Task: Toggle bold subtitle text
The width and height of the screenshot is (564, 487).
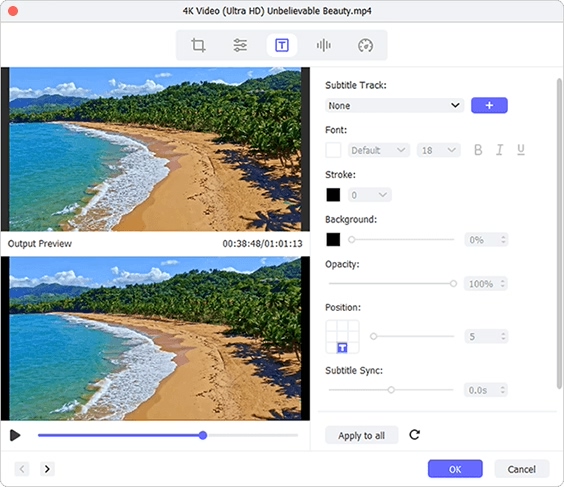Action: pyautogui.click(x=478, y=150)
